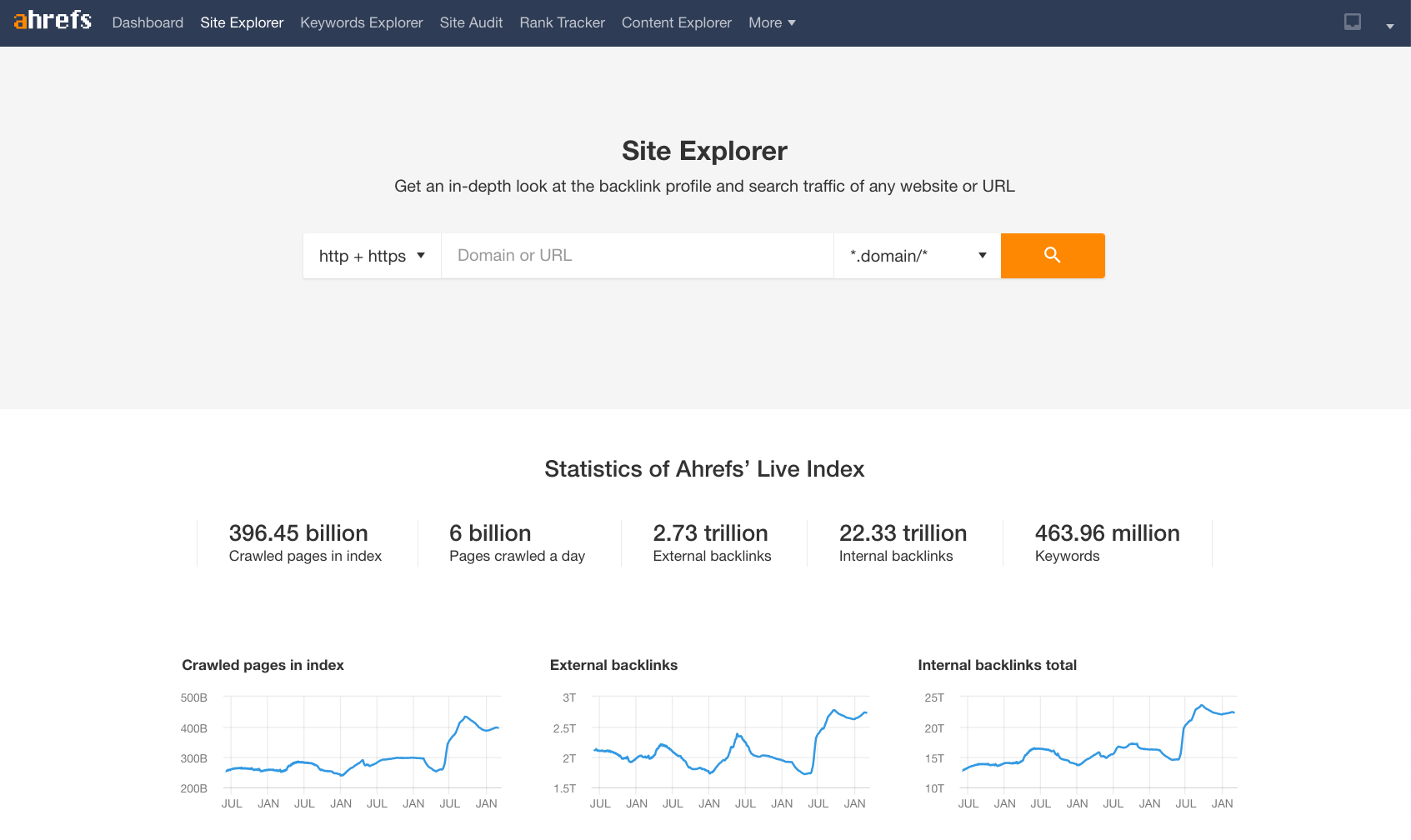Click the ahrefs logo
The width and height of the screenshot is (1411, 840).
pos(52,20)
